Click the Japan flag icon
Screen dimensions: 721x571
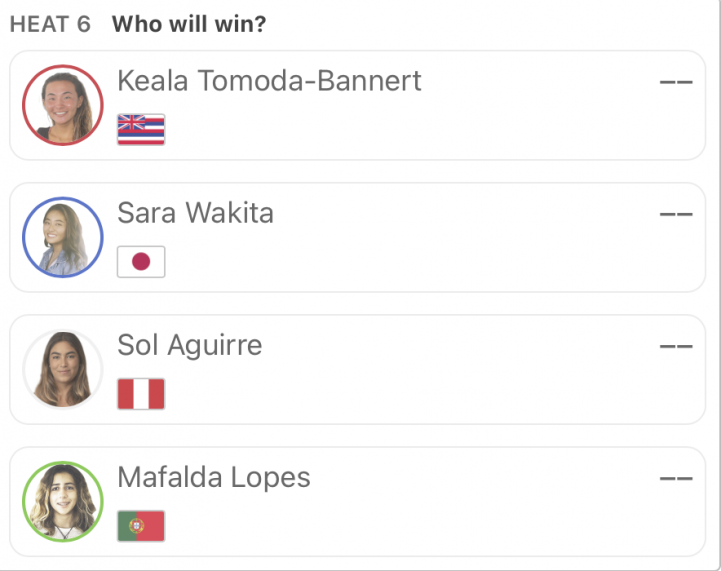(141, 262)
